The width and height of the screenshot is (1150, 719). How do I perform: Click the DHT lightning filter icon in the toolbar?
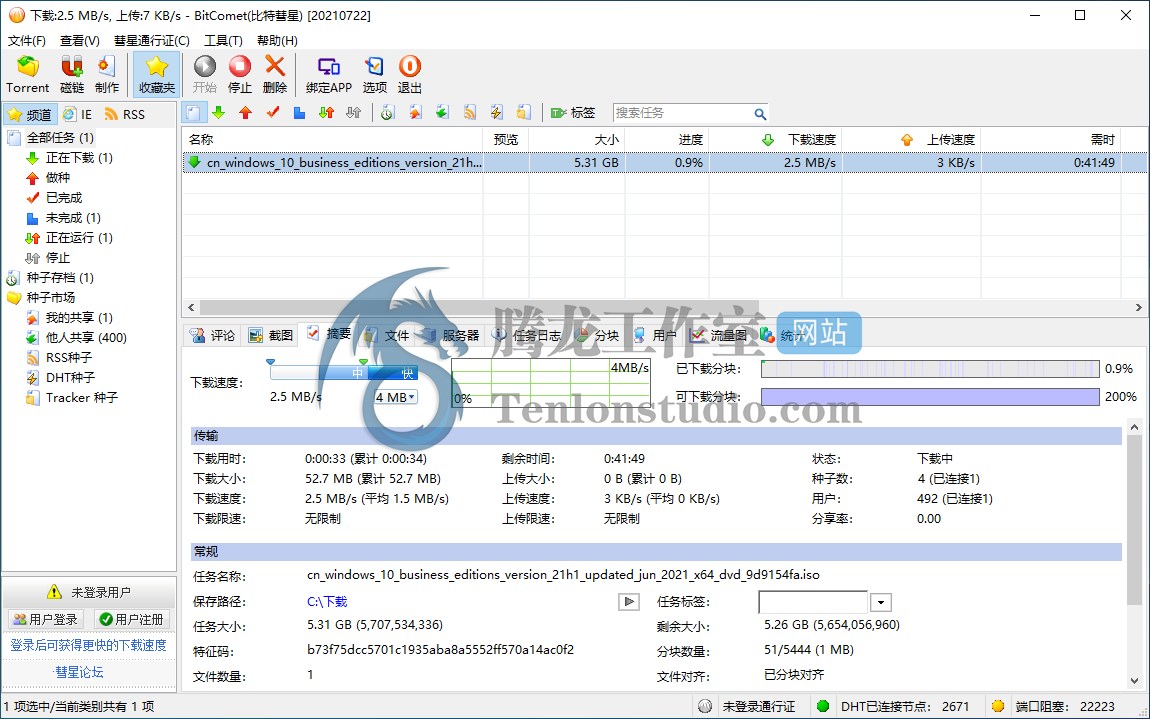coord(497,113)
